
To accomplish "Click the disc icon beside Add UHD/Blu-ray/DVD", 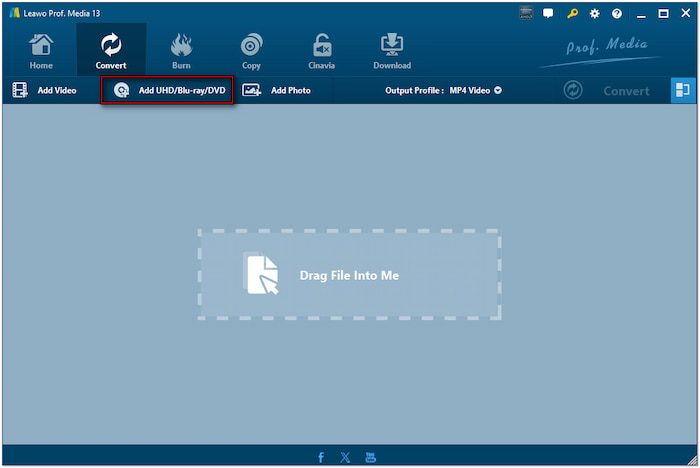I will click(x=121, y=90).
